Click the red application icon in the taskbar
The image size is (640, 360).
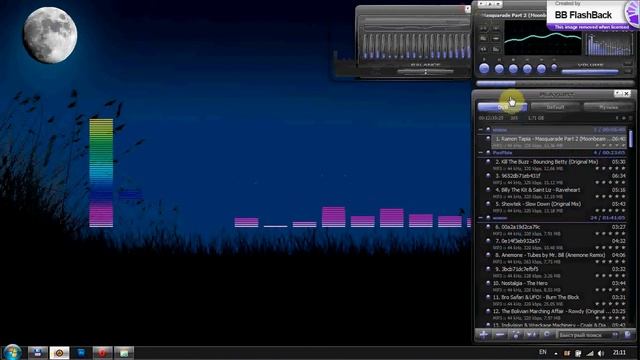pyautogui.click(x=102, y=353)
